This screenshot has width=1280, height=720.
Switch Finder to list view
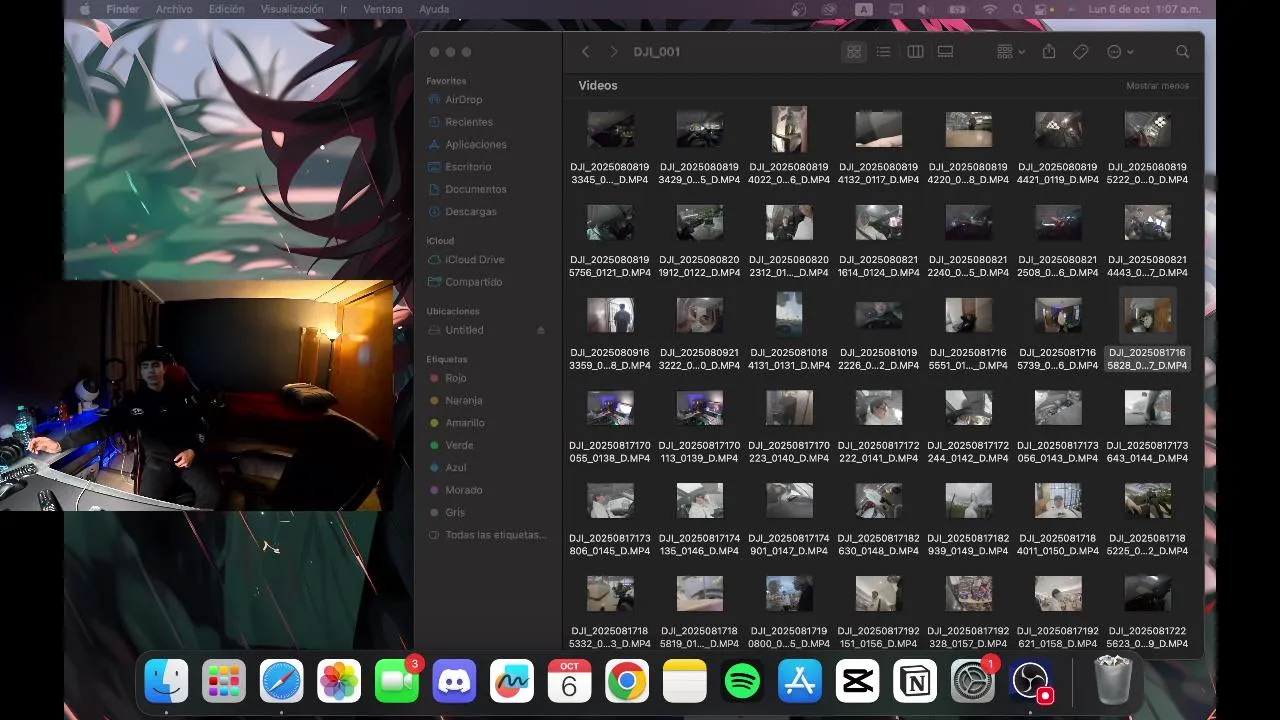click(x=883, y=52)
